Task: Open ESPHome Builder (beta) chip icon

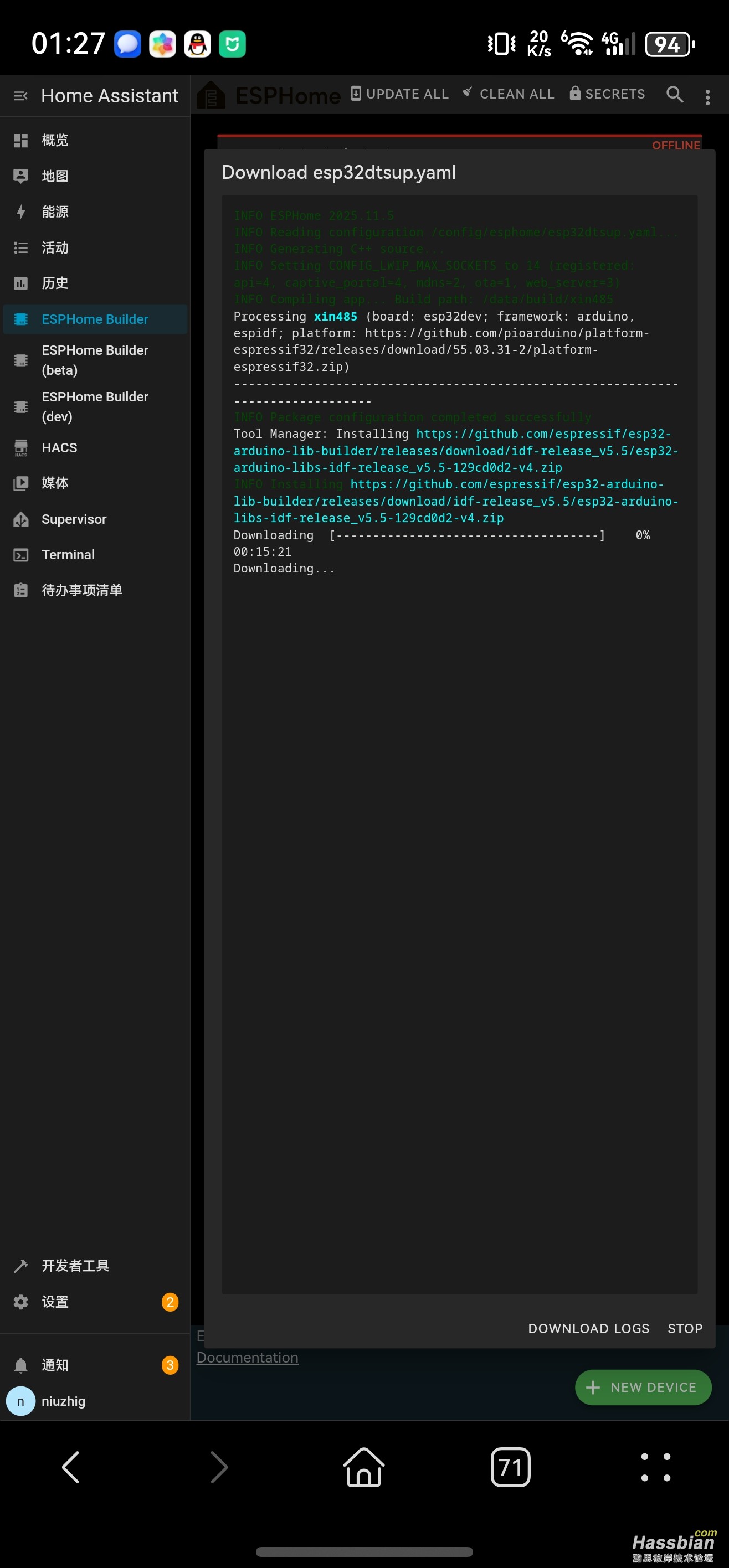Action: click(x=20, y=360)
